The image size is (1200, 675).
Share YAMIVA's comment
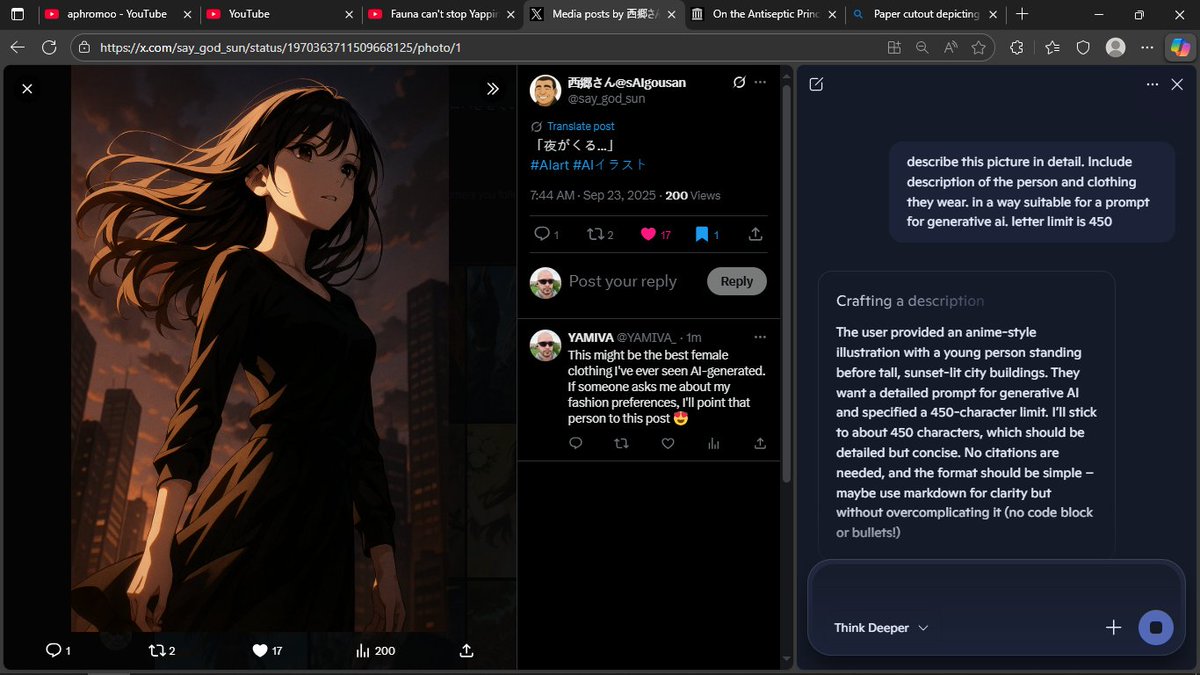(x=760, y=443)
